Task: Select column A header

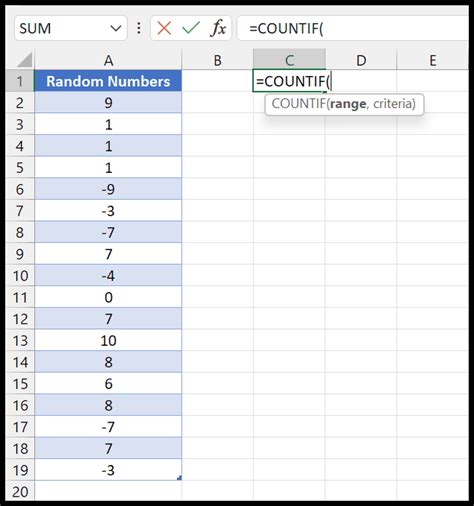Action: point(108,60)
